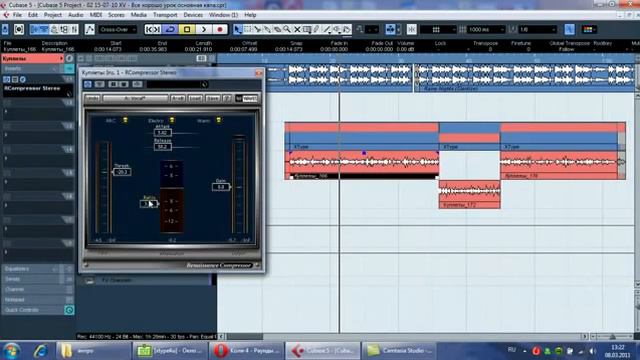Switch to Camtasia Studio in taskbar
Image resolution: width=640 pixels, height=360 pixels.
[x=400, y=351]
